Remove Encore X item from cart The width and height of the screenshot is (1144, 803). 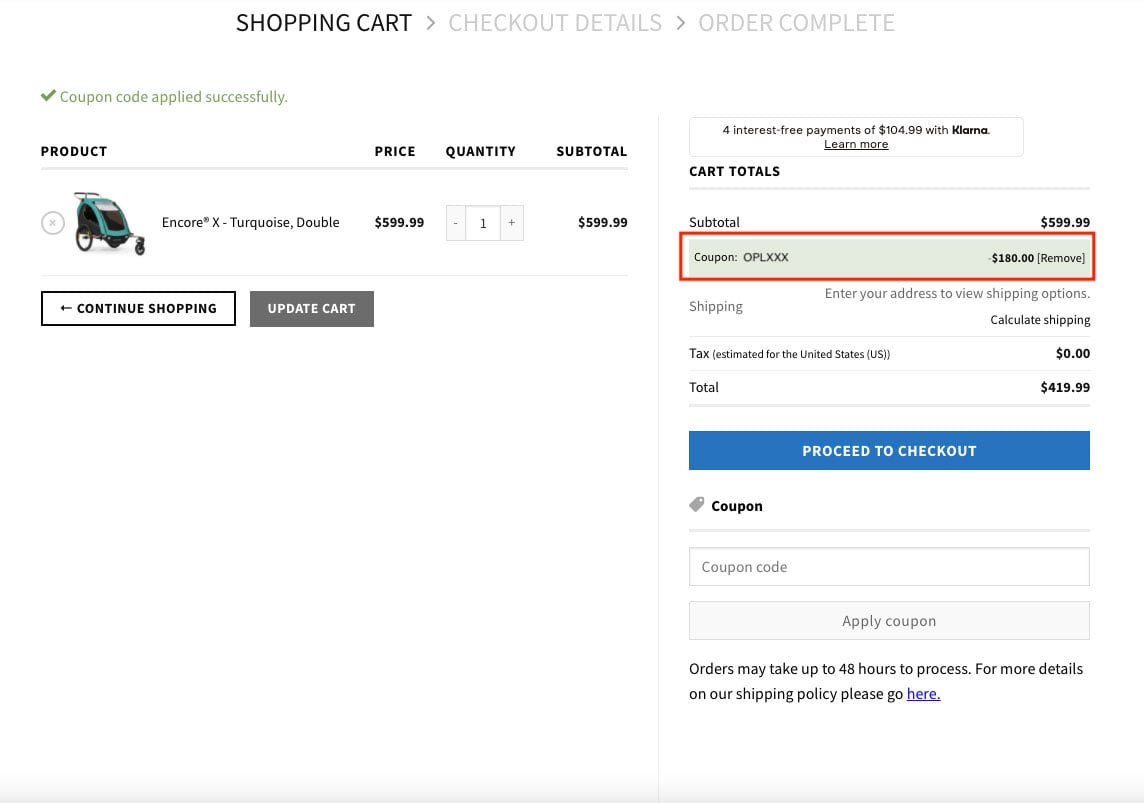tap(53, 222)
